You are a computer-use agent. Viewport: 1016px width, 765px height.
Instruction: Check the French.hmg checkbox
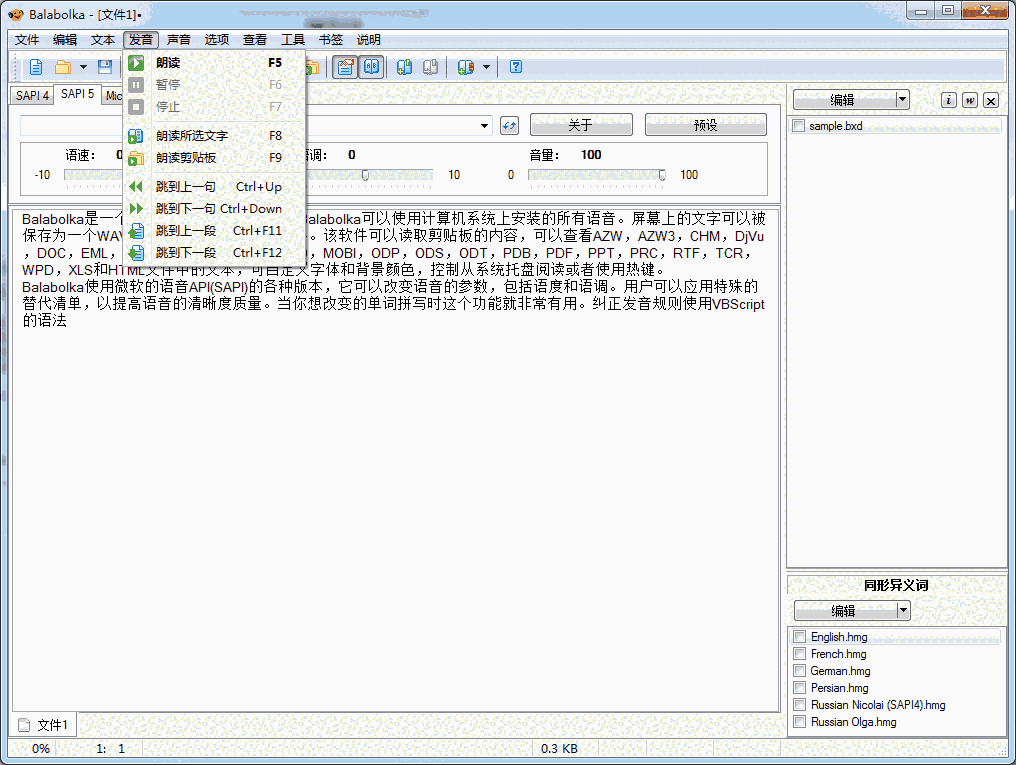[800, 654]
